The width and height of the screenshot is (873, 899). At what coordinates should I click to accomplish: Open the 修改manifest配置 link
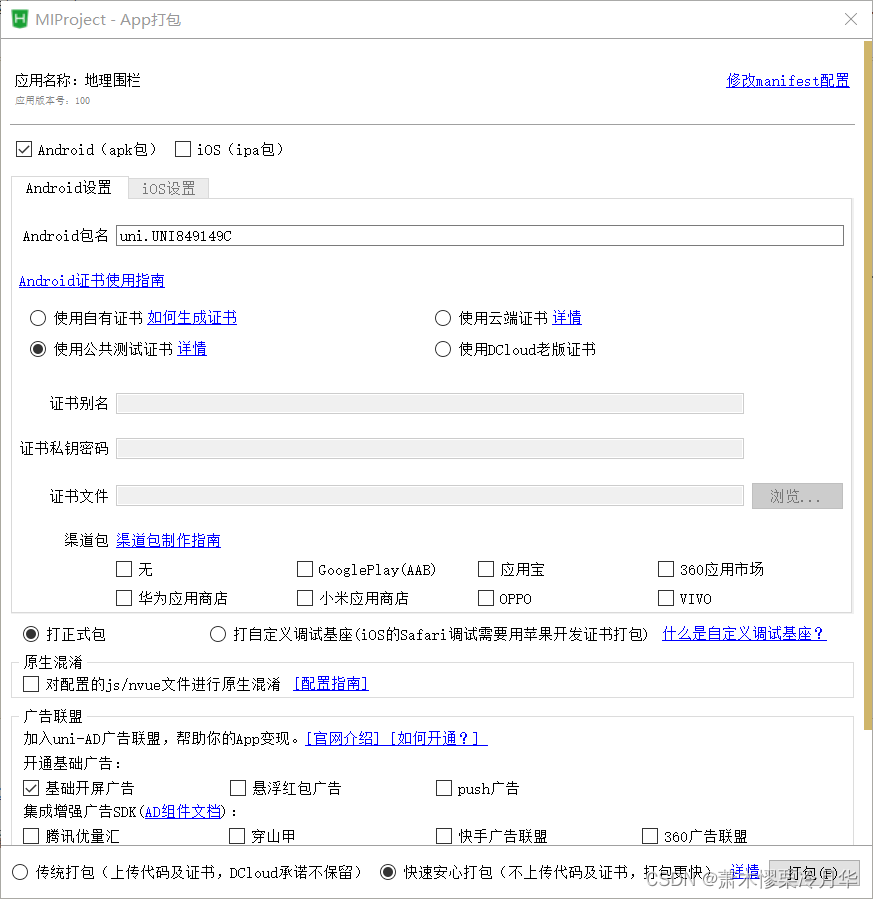point(788,80)
